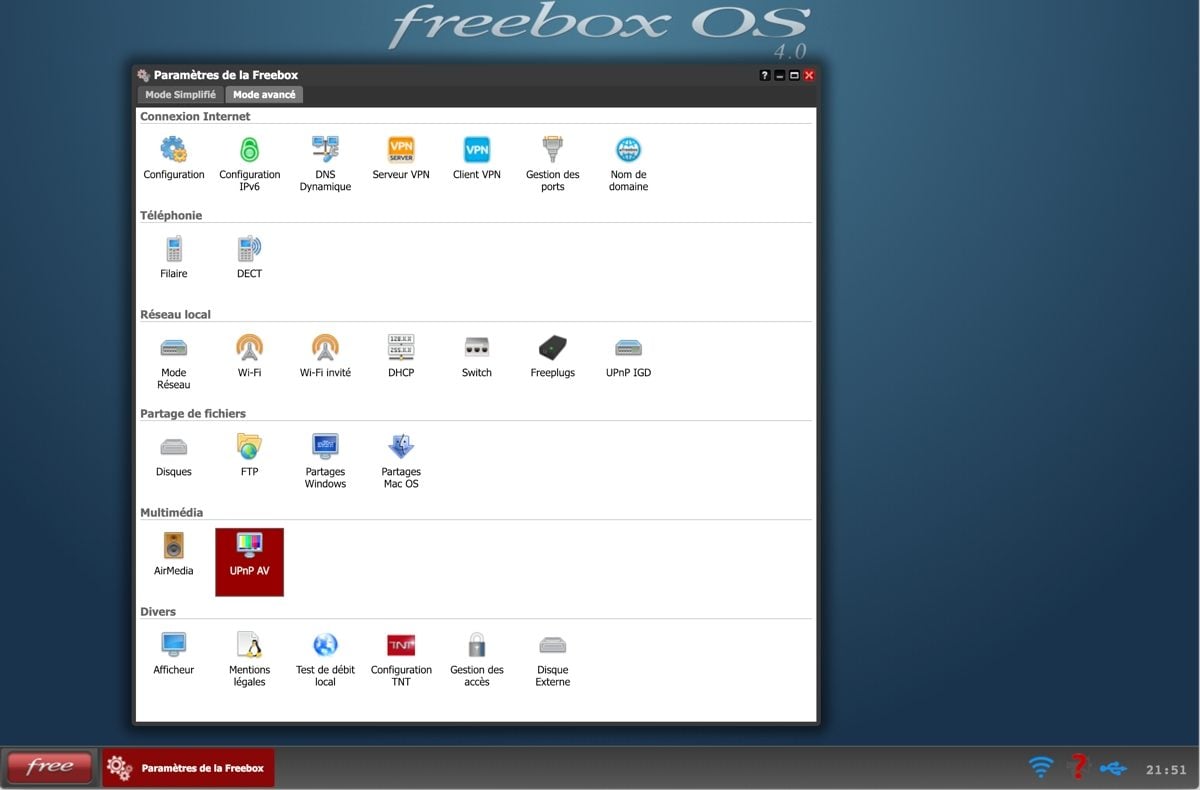Open Afficheur settings
This screenshot has height=790, width=1200.
tap(174, 654)
